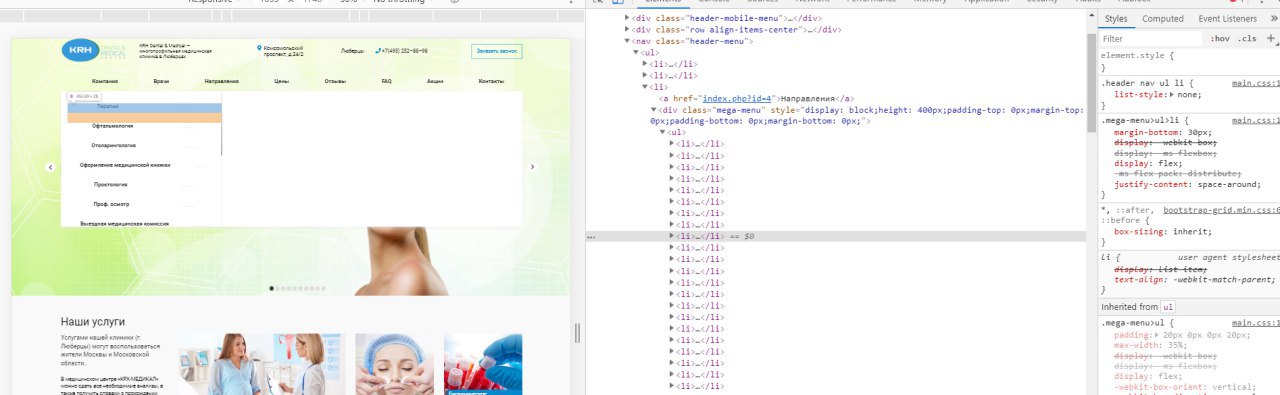The width and height of the screenshot is (1280, 395).
Task: Select the first carousel indicator dot
Action: point(273,288)
